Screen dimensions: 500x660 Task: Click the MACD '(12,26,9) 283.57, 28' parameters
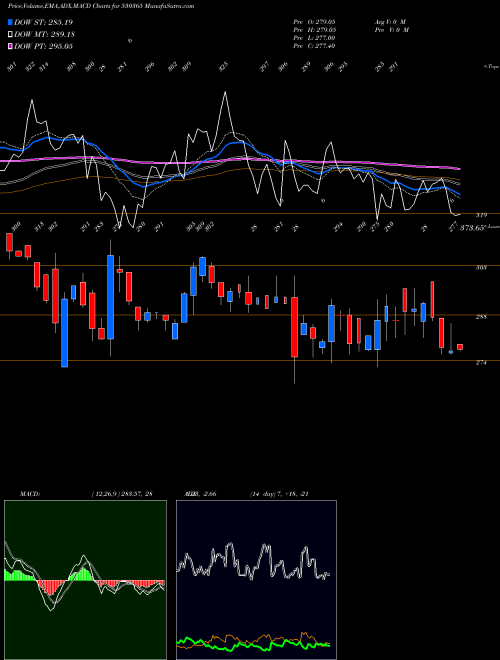[x=122, y=494]
